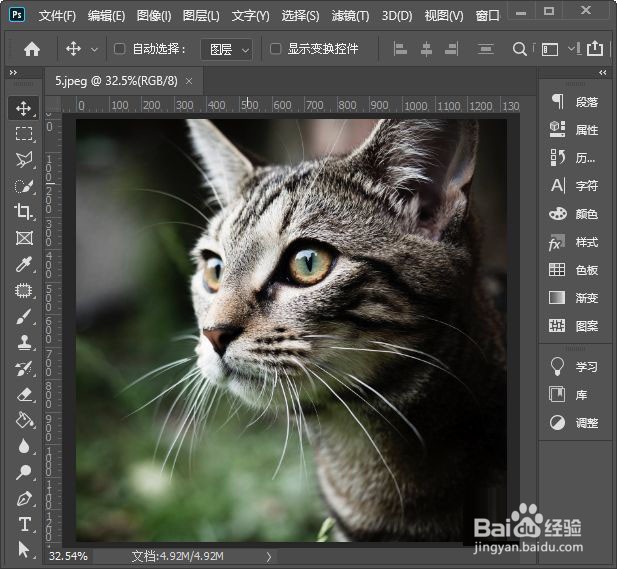
Task: Close the 5.jpeg document tab
Action: coord(189,81)
